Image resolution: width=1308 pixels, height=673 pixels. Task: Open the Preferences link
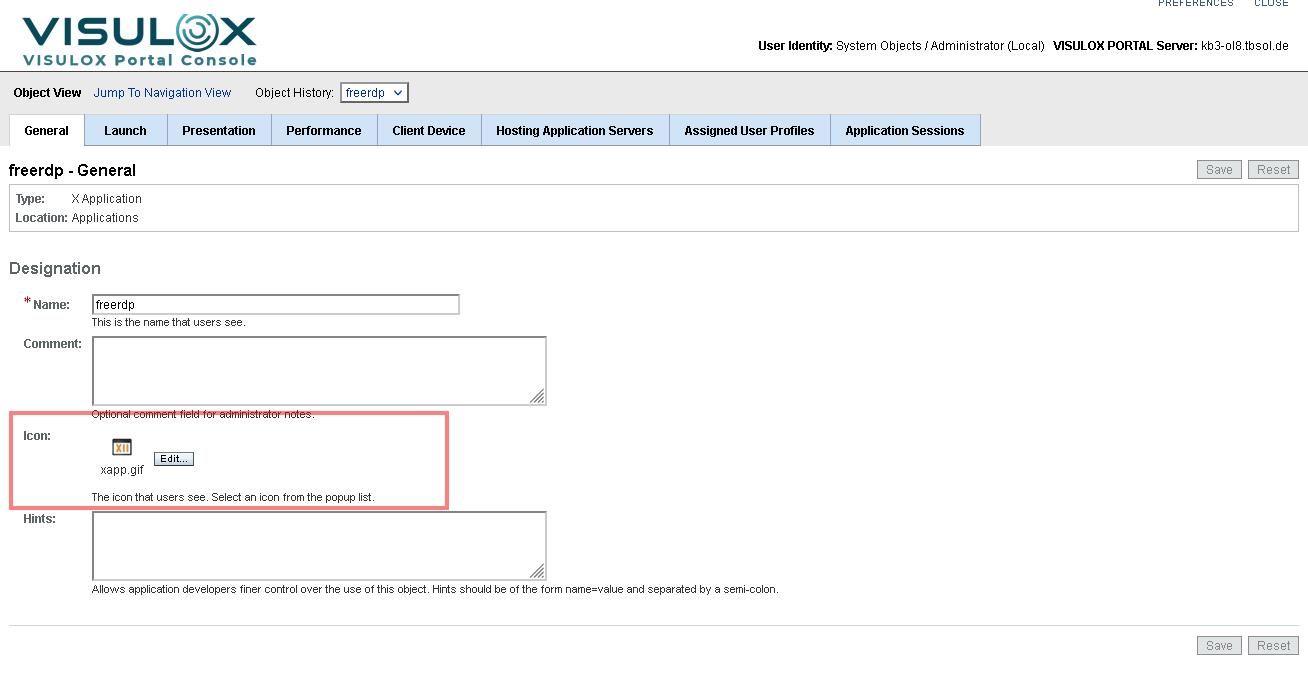tap(1195, 4)
